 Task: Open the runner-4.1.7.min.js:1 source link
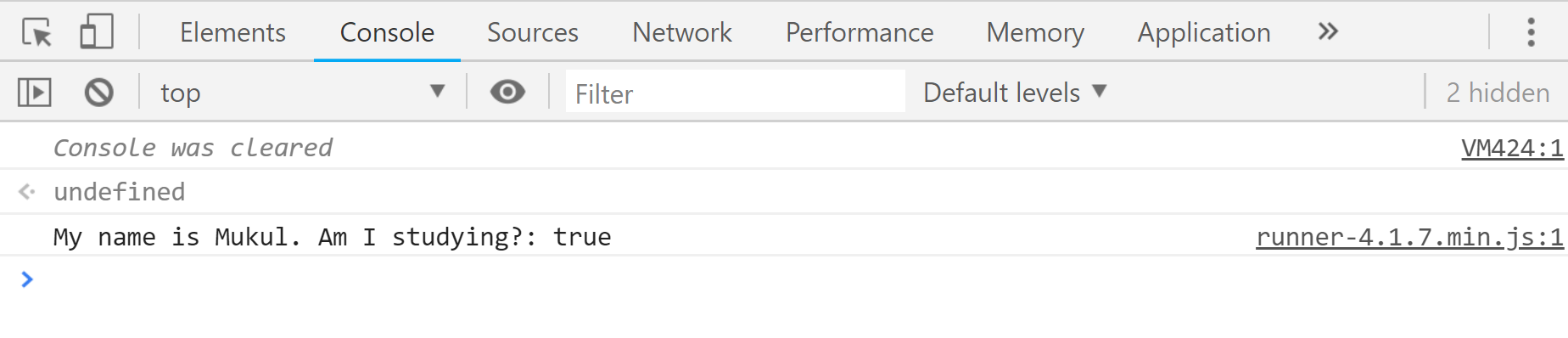[1409, 237]
